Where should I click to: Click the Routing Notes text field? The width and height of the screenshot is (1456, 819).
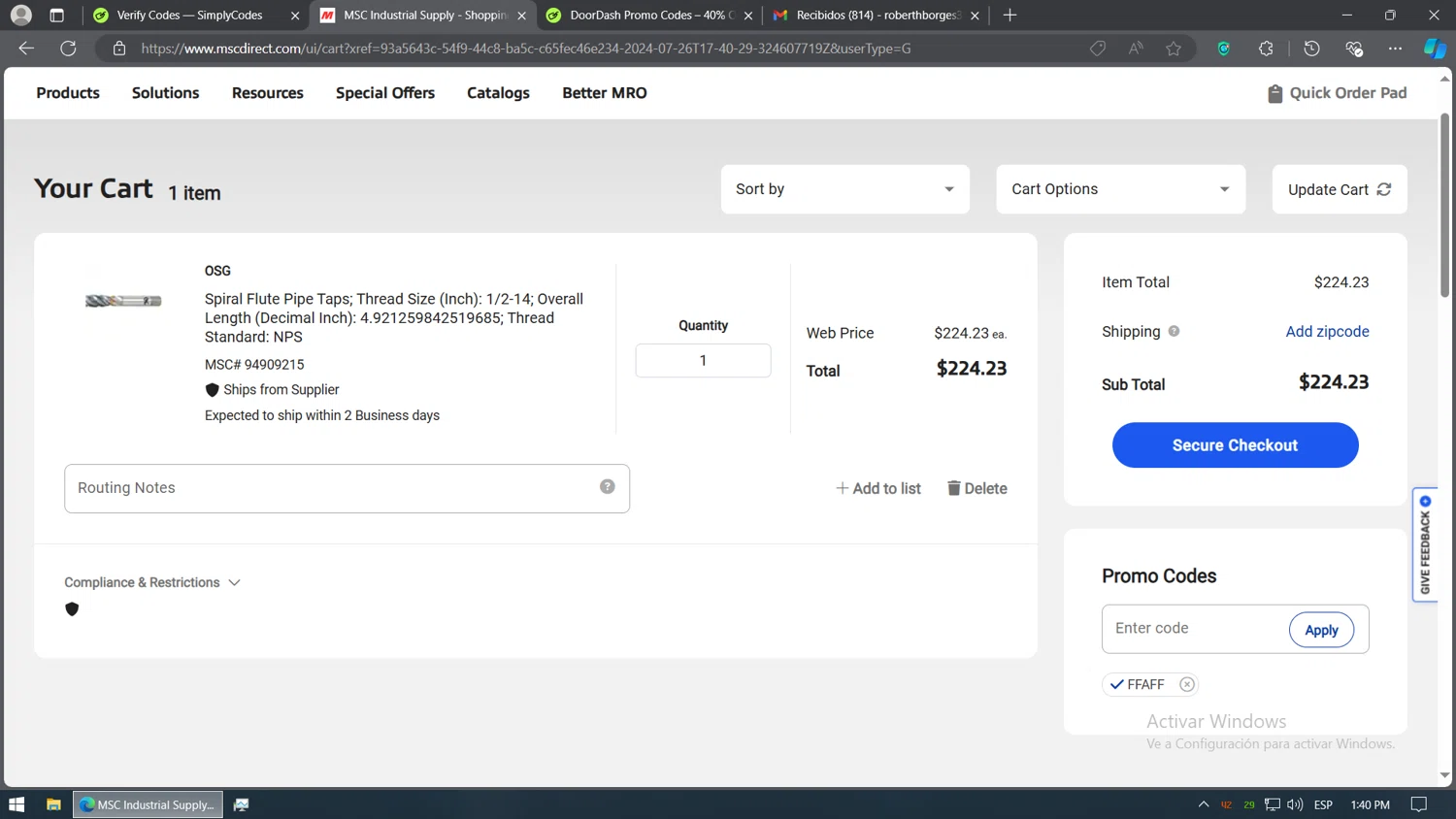347,488
